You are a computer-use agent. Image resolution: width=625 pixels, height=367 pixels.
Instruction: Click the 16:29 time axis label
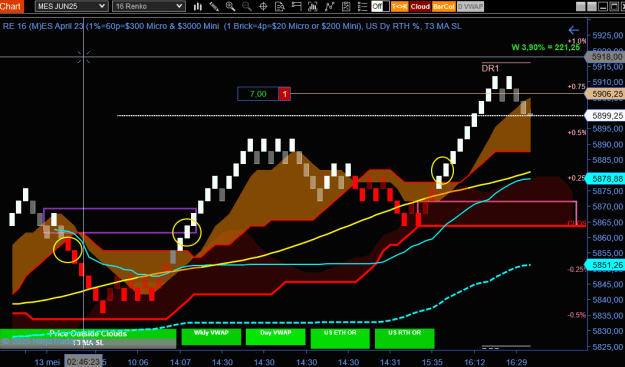tap(516, 362)
